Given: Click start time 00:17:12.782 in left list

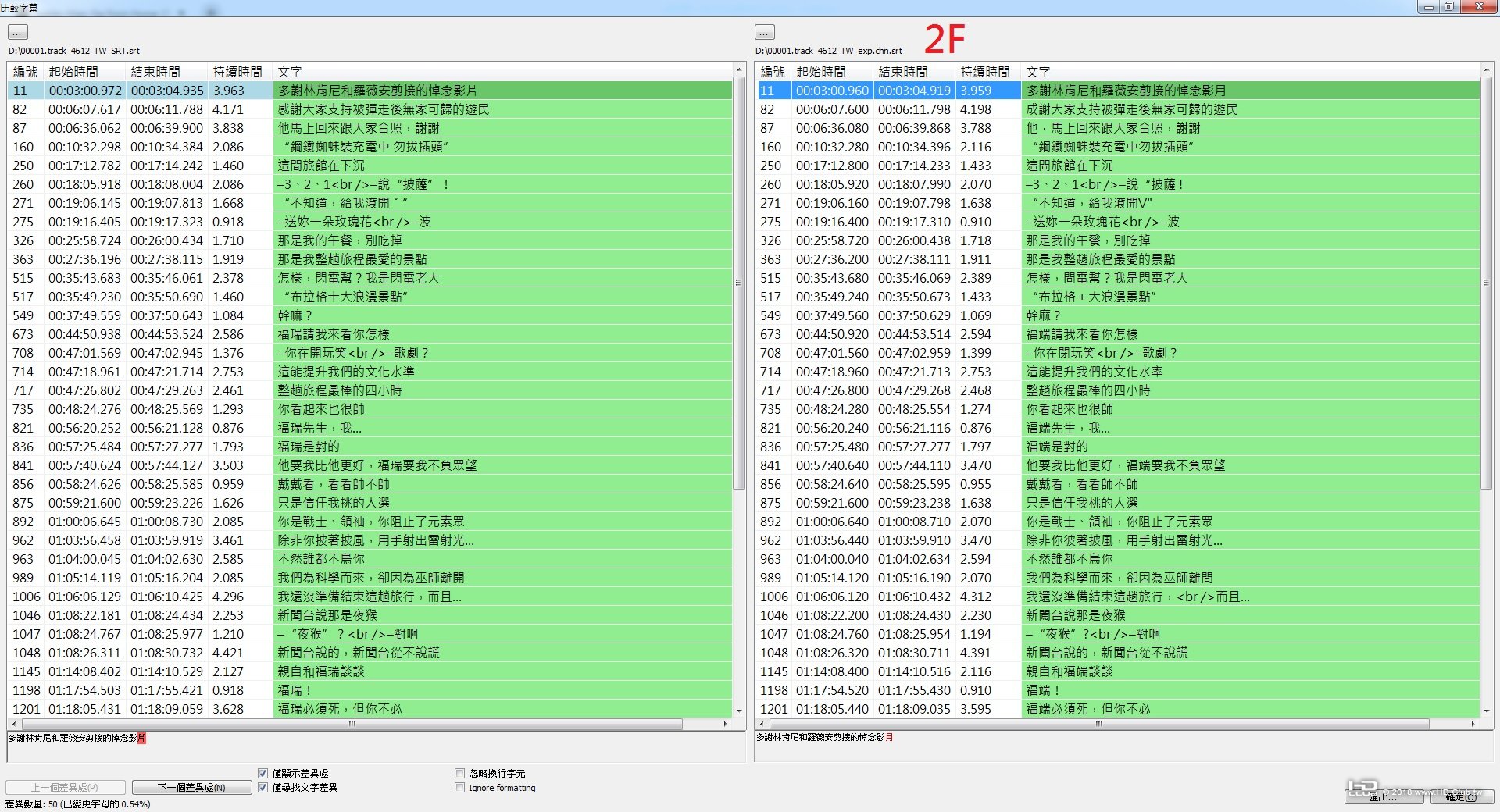Looking at the screenshot, I should click(85, 166).
